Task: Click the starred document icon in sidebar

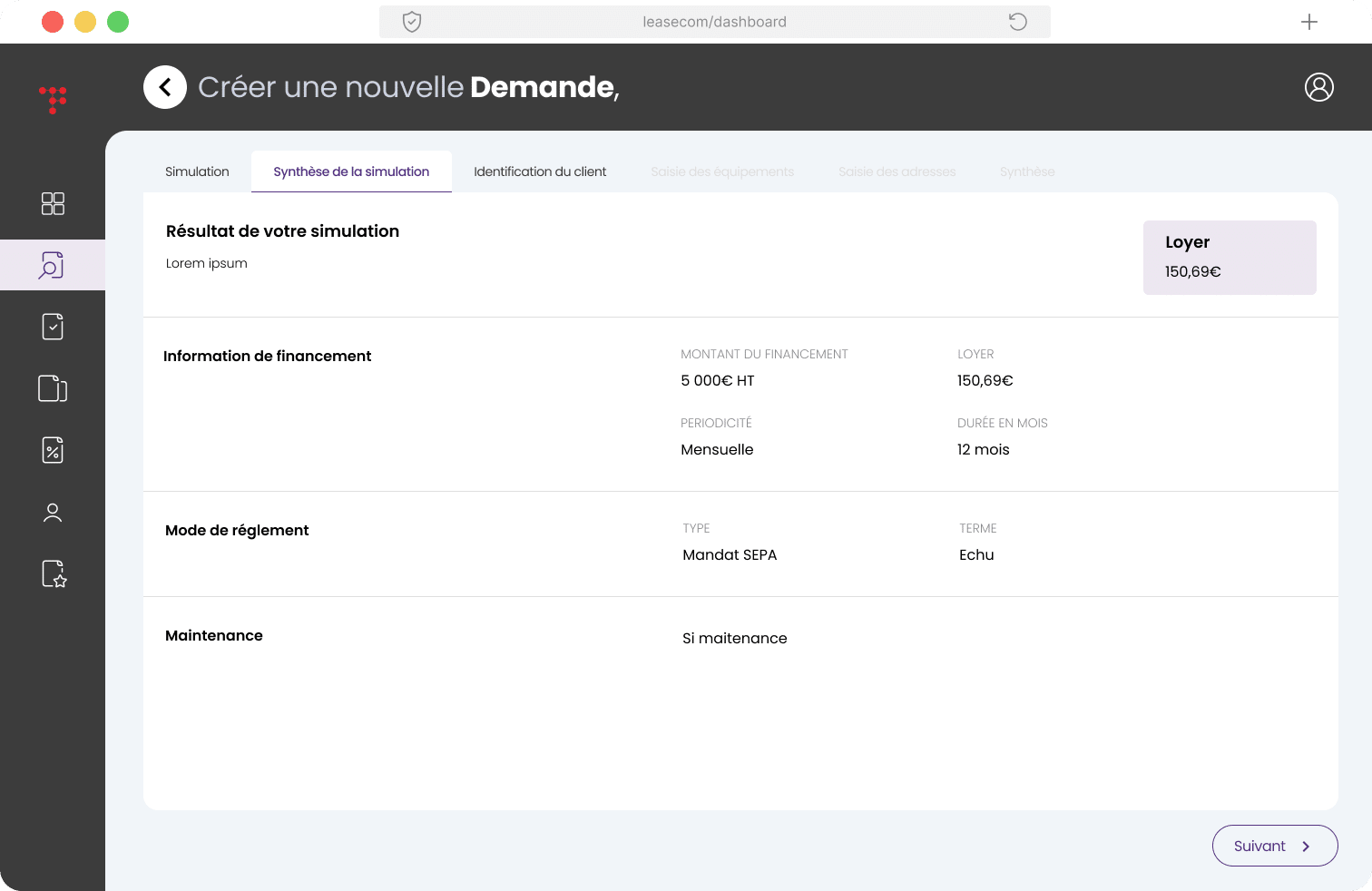Action: [x=53, y=573]
